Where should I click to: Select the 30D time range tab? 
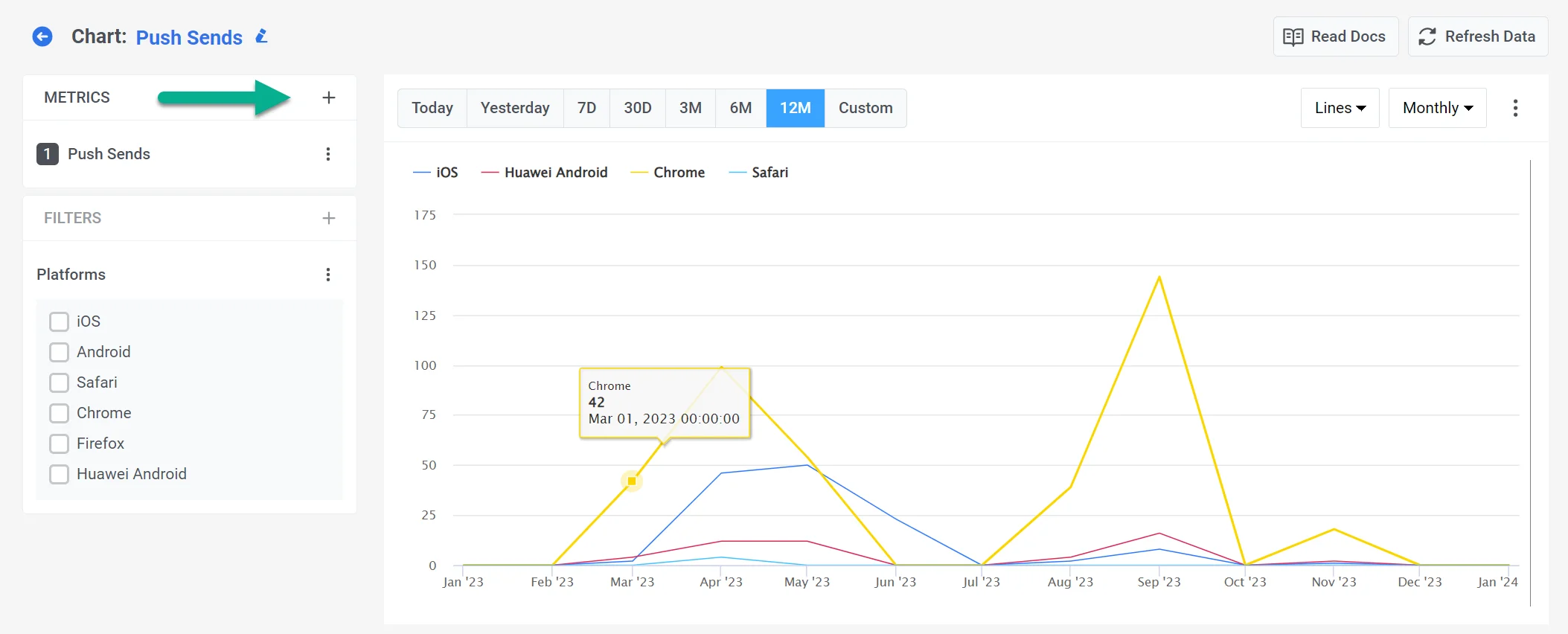(637, 108)
